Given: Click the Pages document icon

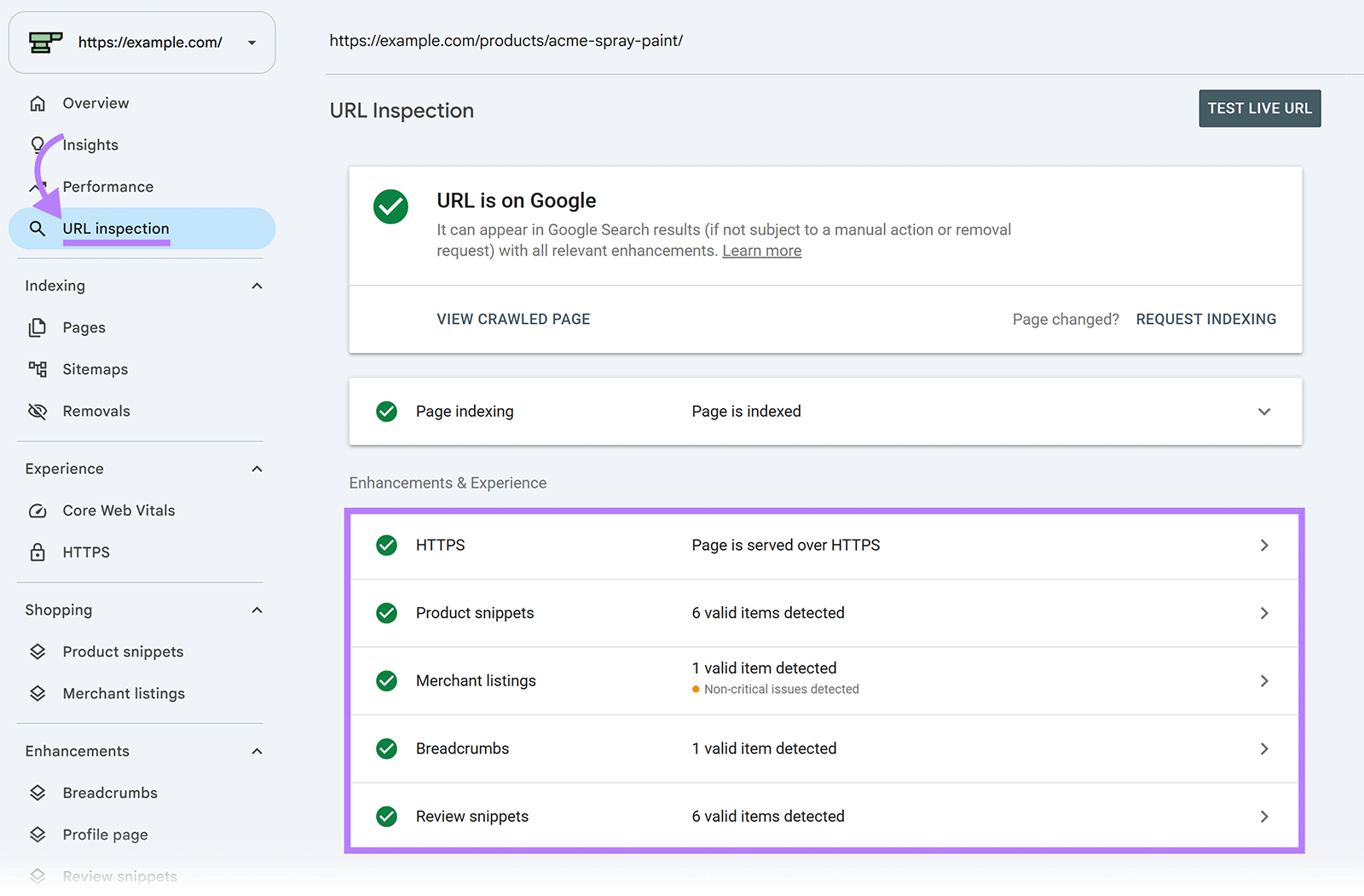Looking at the screenshot, I should point(38,327).
